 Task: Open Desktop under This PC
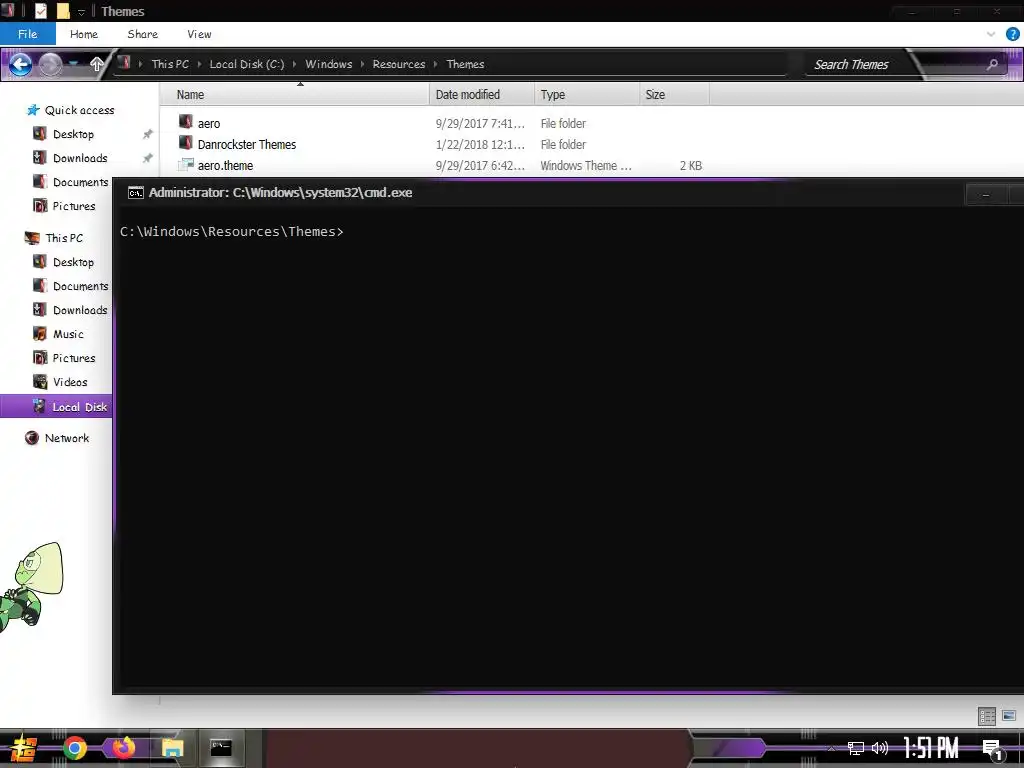(73, 262)
